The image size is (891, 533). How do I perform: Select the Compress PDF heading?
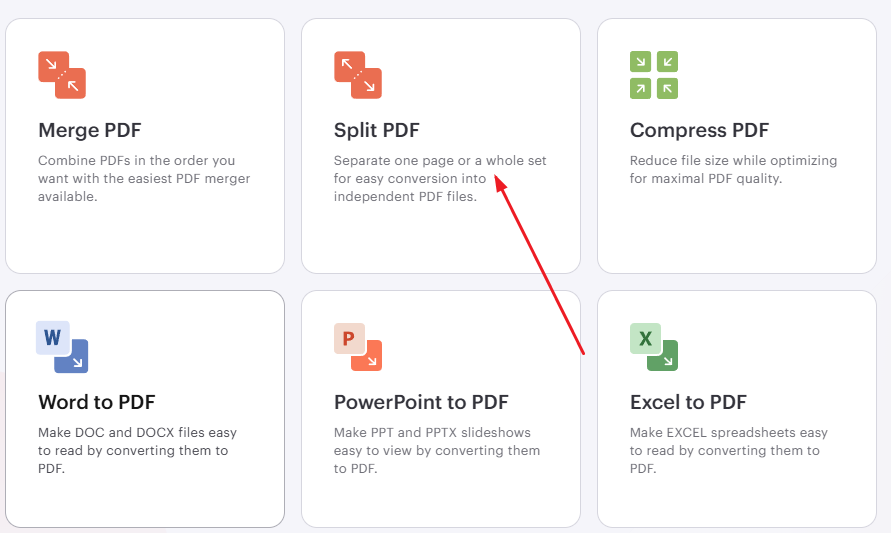(699, 131)
